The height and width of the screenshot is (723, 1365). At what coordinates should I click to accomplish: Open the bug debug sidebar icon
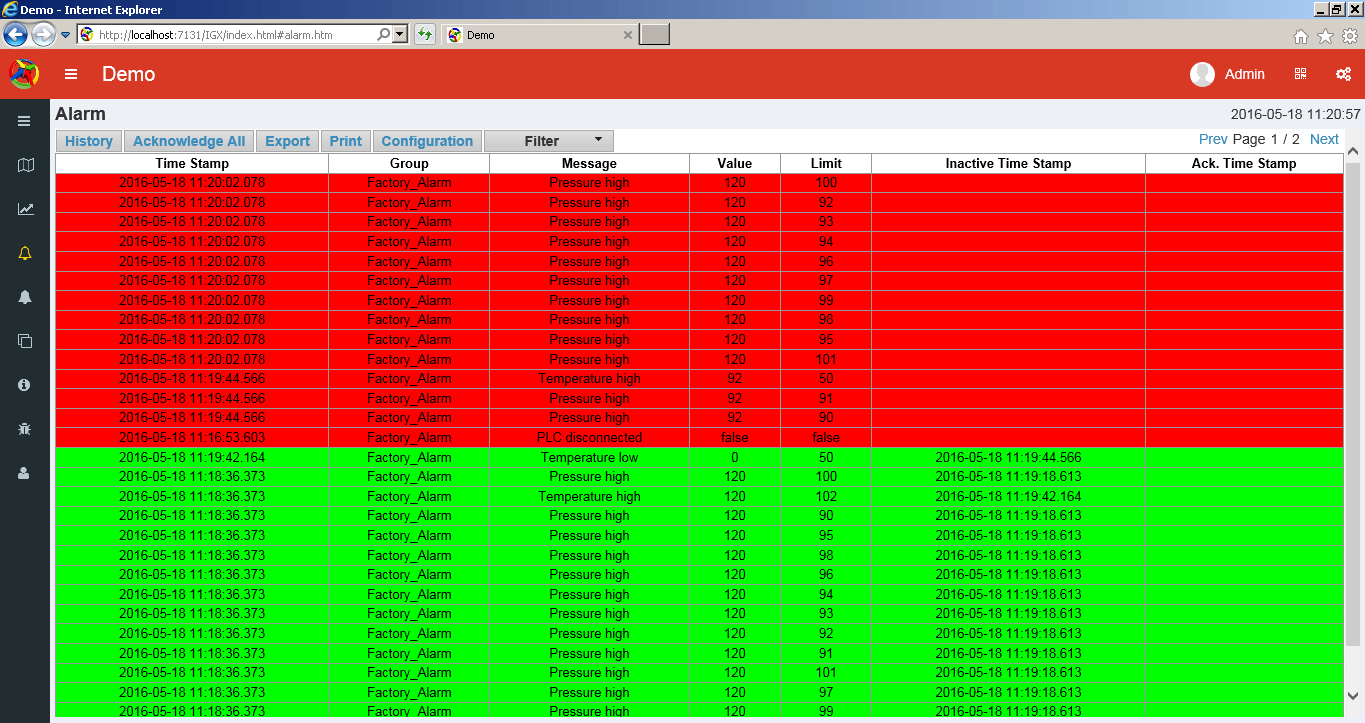pyautogui.click(x=25, y=429)
